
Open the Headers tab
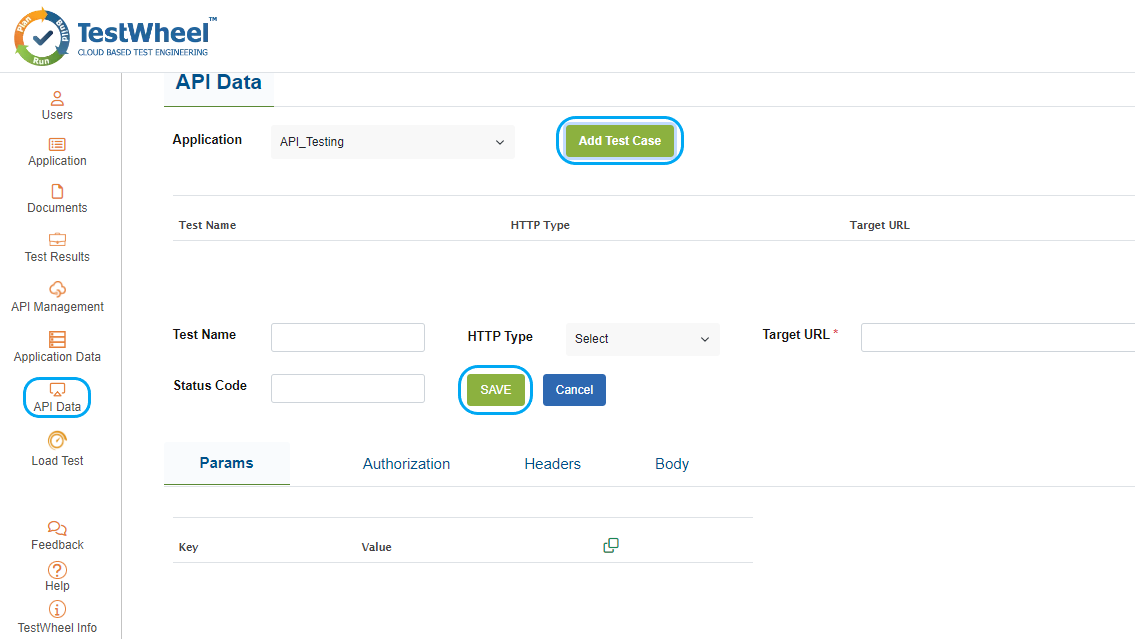point(552,463)
